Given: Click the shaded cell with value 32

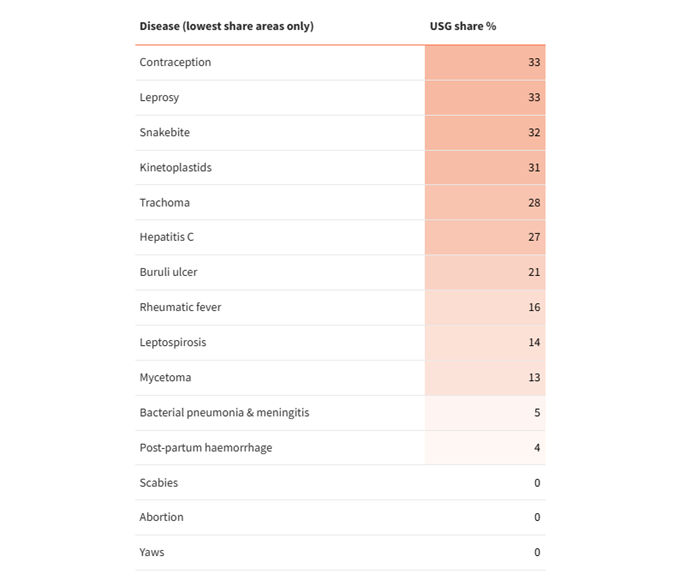Looking at the screenshot, I should point(485,133).
